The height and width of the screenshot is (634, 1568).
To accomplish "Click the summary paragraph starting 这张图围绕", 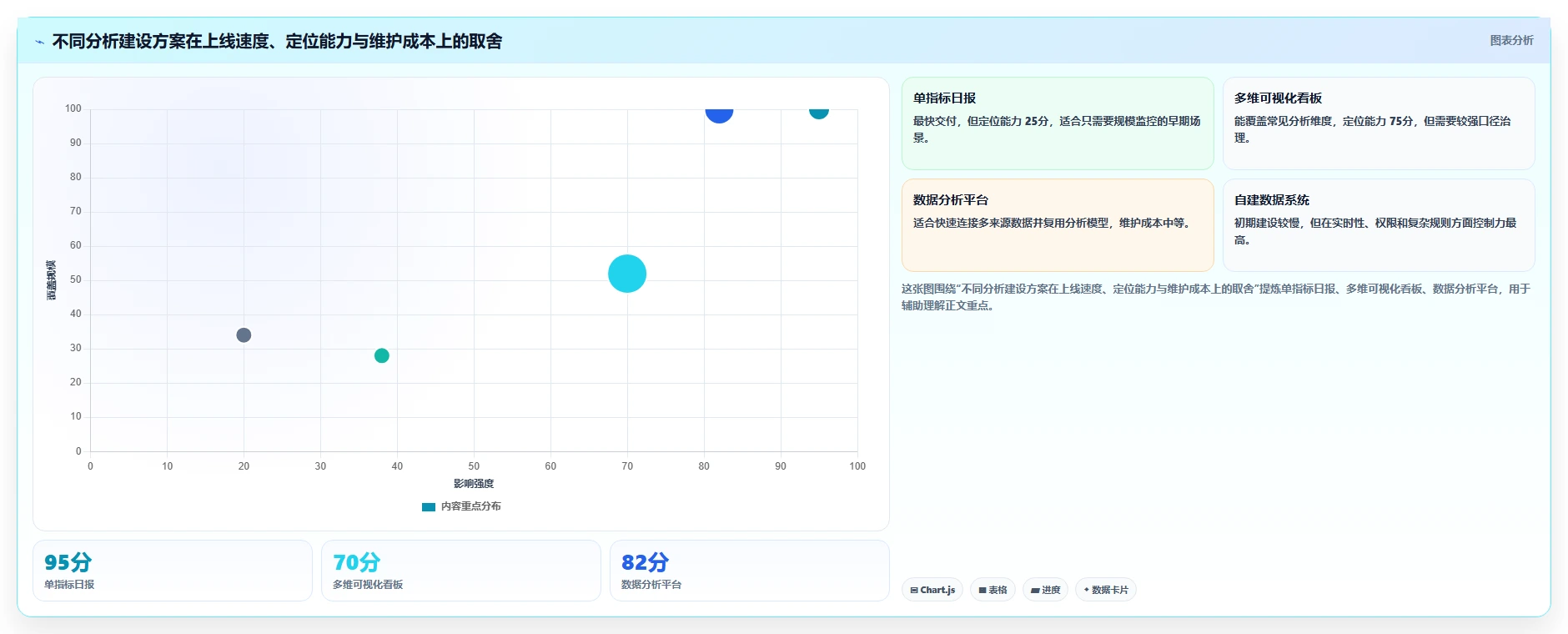I will point(1216,297).
